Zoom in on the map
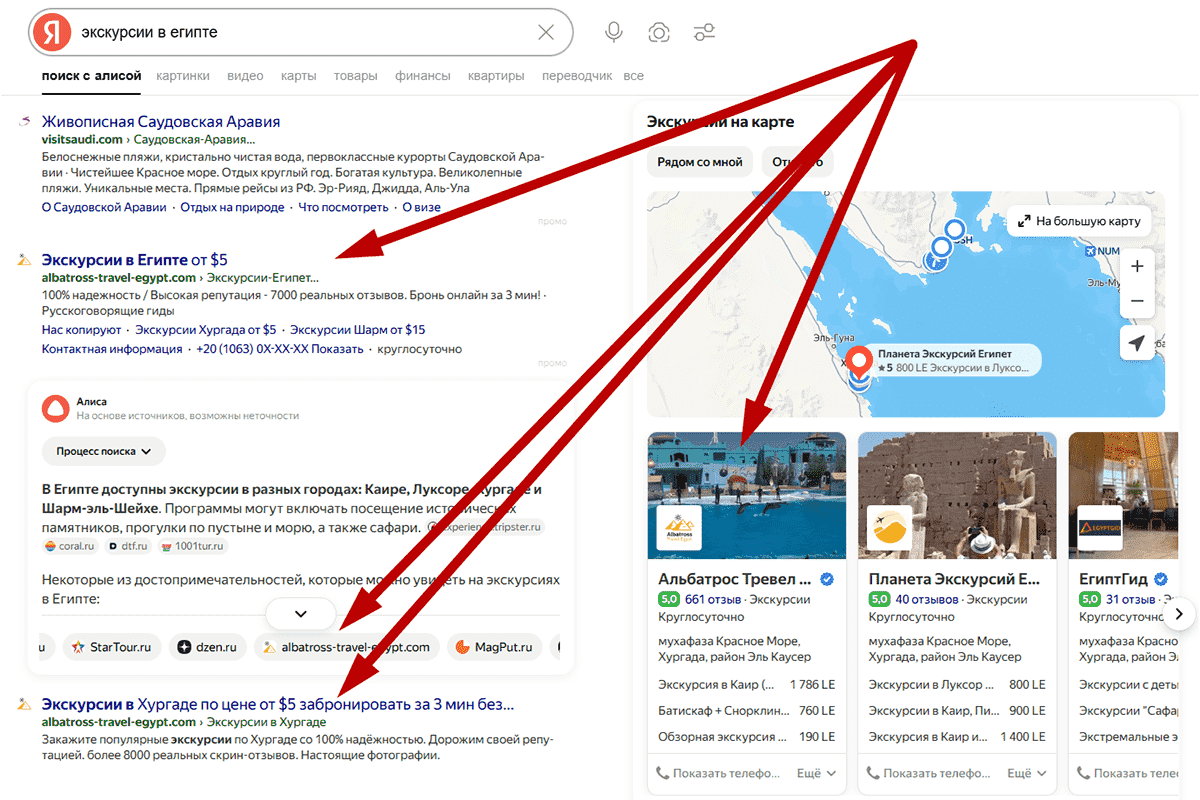This screenshot has height=800, width=1200. click(1136, 266)
